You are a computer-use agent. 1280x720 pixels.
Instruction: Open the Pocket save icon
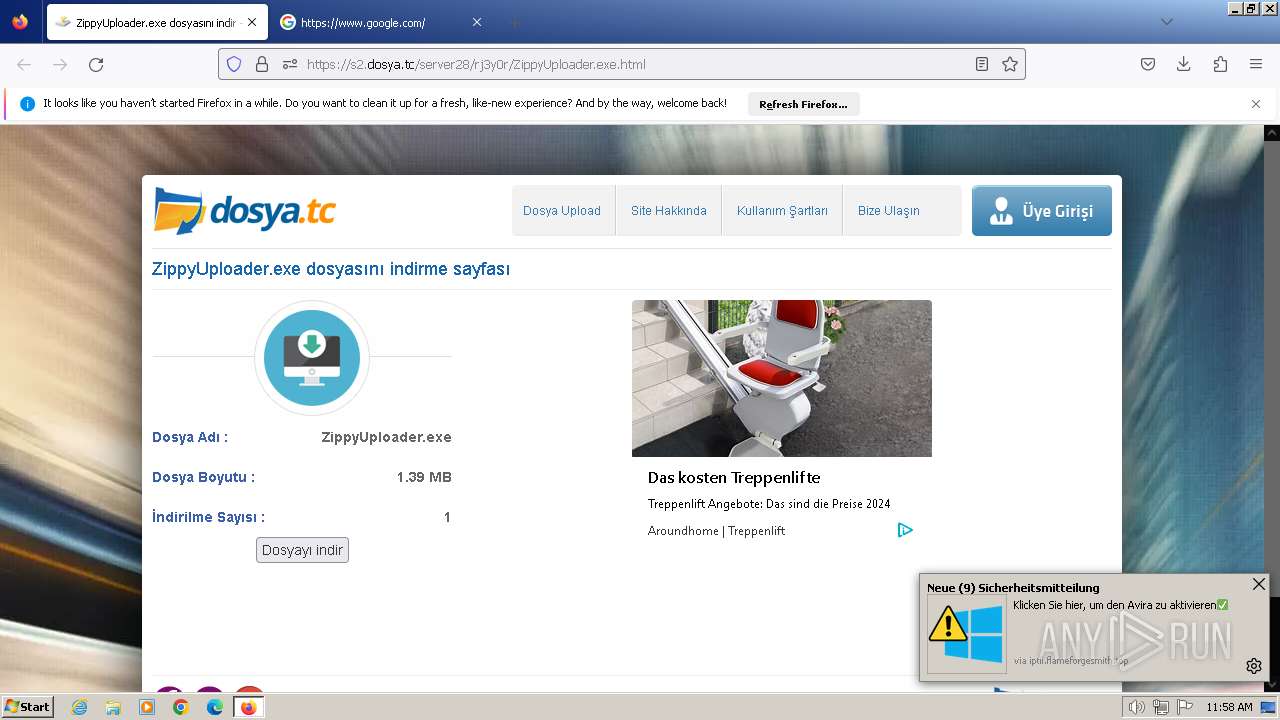pyautogui.click(x=1148, y=64)
